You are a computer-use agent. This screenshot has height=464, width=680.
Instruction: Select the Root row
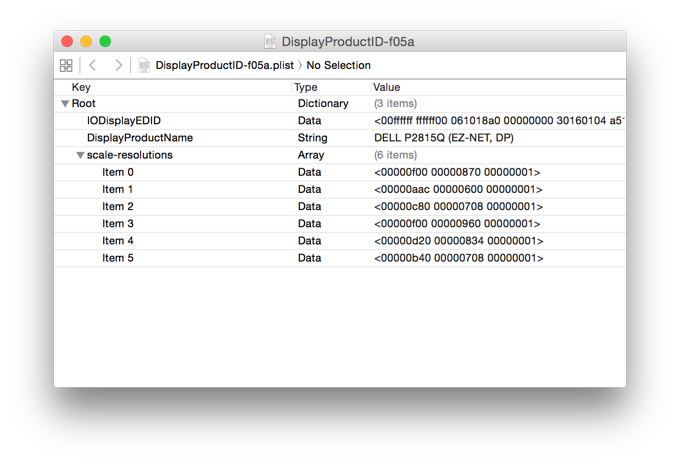pyautogui.click(x=340, y=104)
